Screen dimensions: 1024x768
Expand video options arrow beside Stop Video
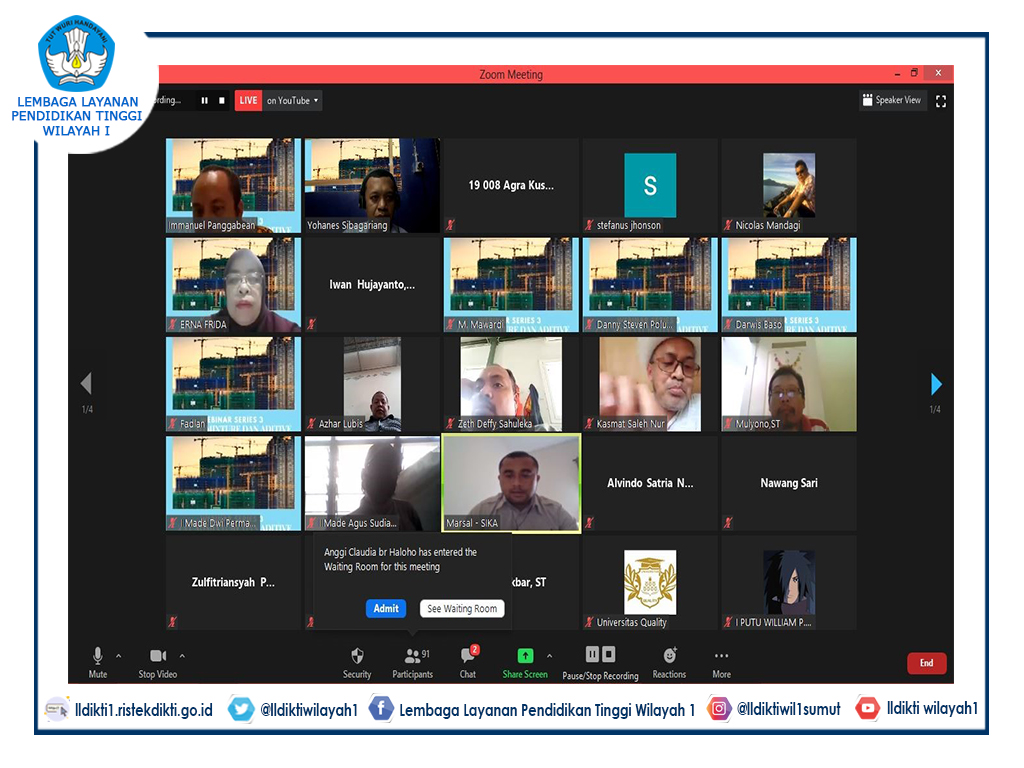tap(182, 656)
